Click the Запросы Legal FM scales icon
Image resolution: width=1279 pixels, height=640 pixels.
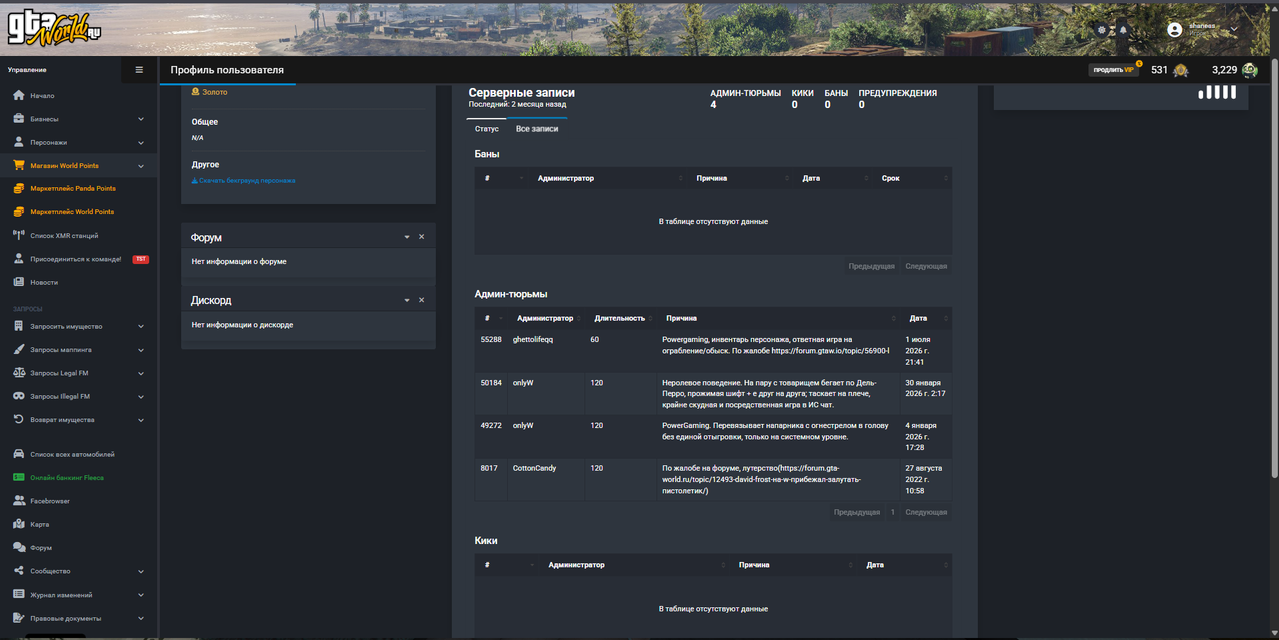18,373
